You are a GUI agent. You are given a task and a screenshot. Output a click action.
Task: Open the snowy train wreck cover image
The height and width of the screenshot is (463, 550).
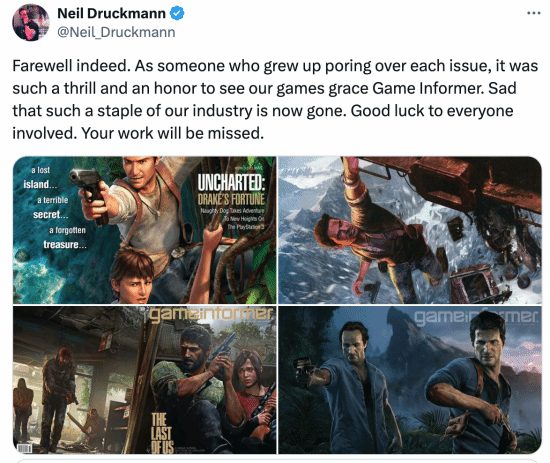410,230
